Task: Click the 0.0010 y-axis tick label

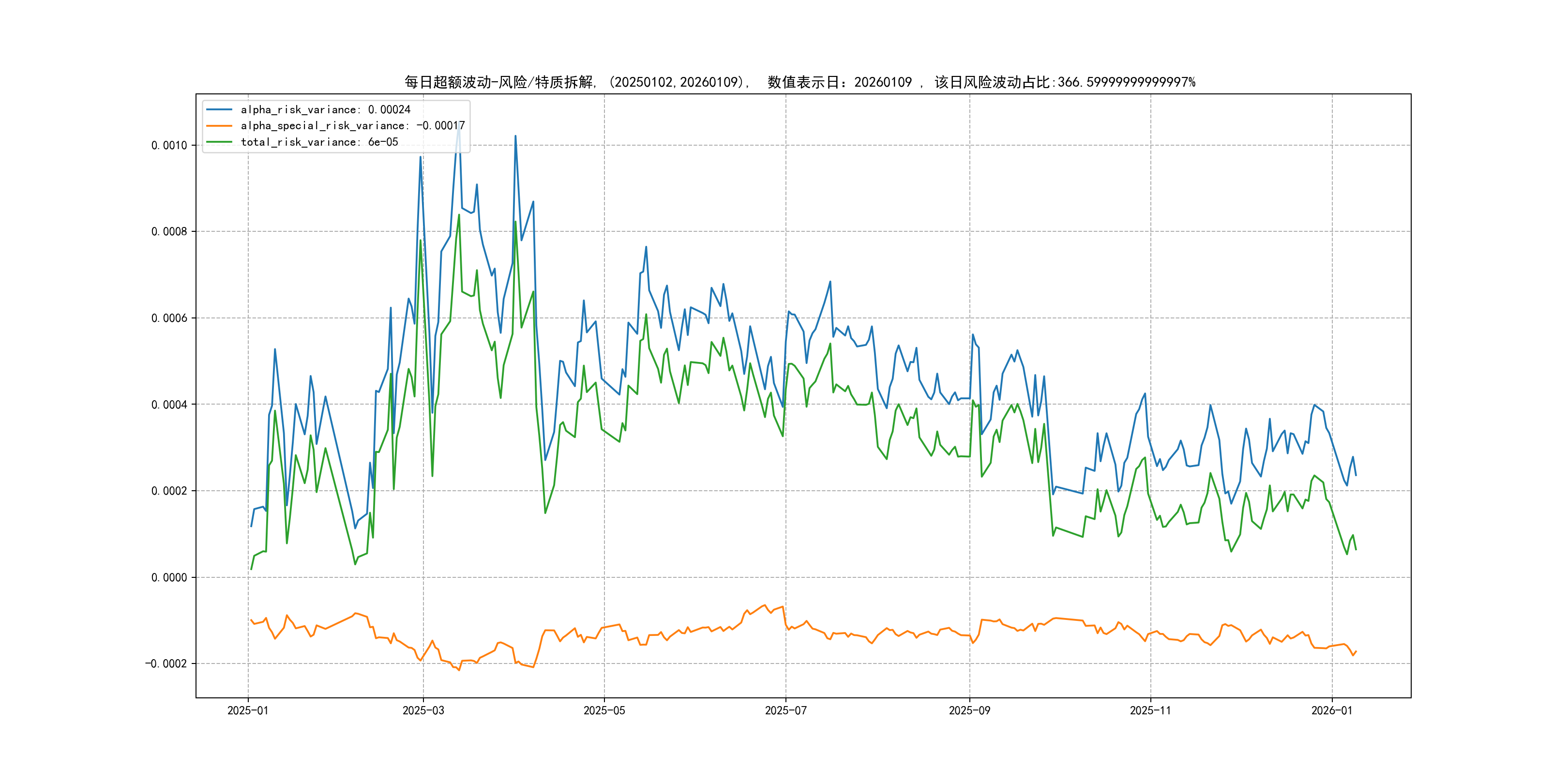Action: (169, 146)
